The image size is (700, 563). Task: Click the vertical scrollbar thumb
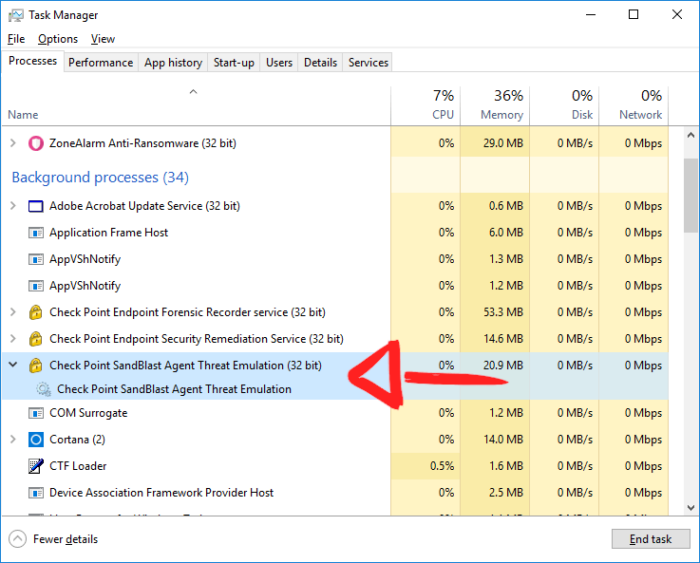(691, 196)
